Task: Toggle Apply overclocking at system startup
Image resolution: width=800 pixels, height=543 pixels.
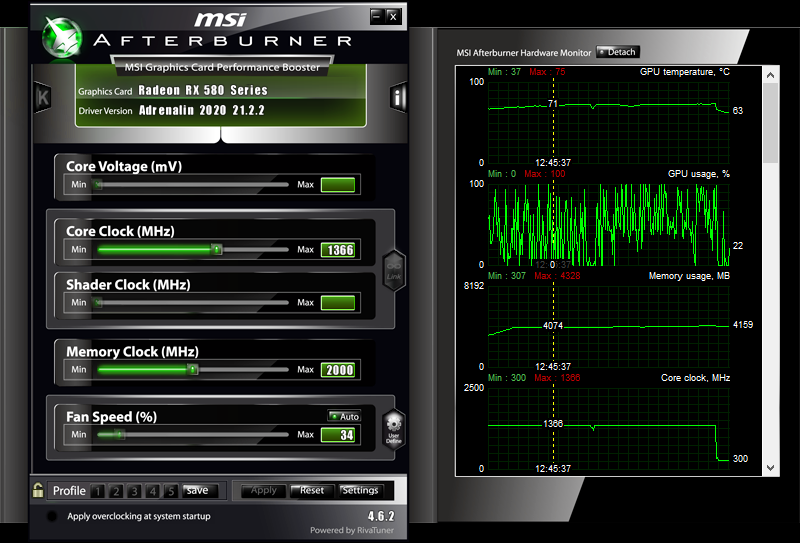Action: 52,516
